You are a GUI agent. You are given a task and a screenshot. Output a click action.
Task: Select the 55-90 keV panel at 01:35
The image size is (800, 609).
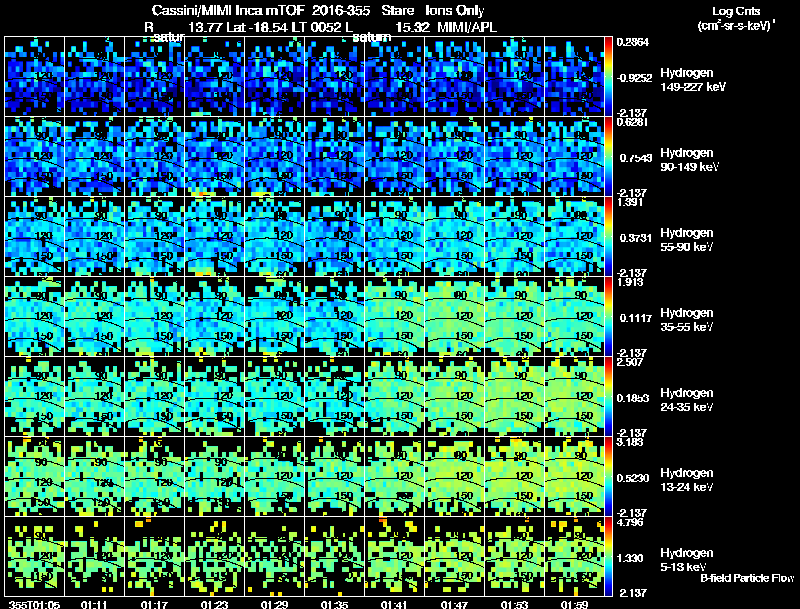335,237
